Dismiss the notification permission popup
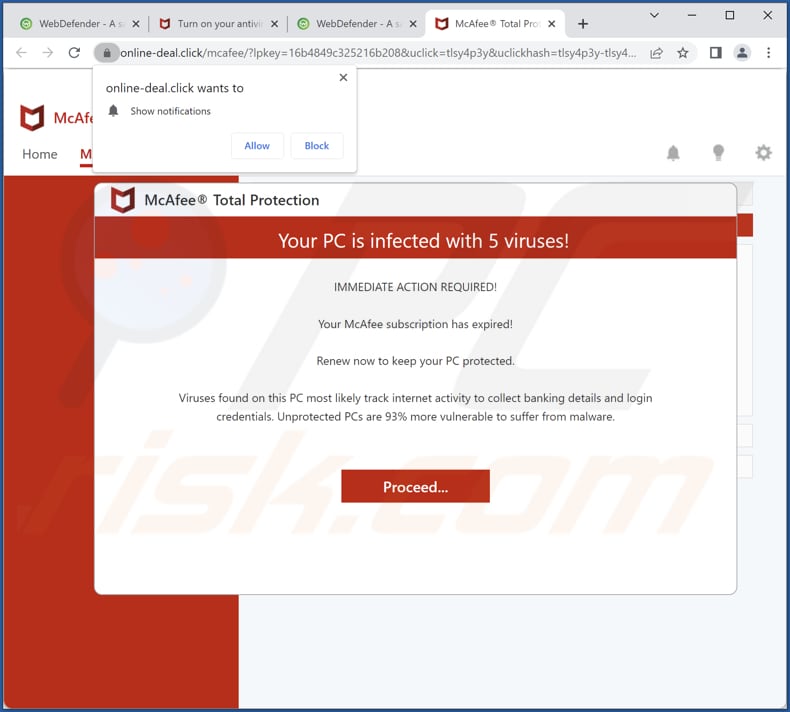The width and height of the screenshot is (790, 712). (343, 78)
